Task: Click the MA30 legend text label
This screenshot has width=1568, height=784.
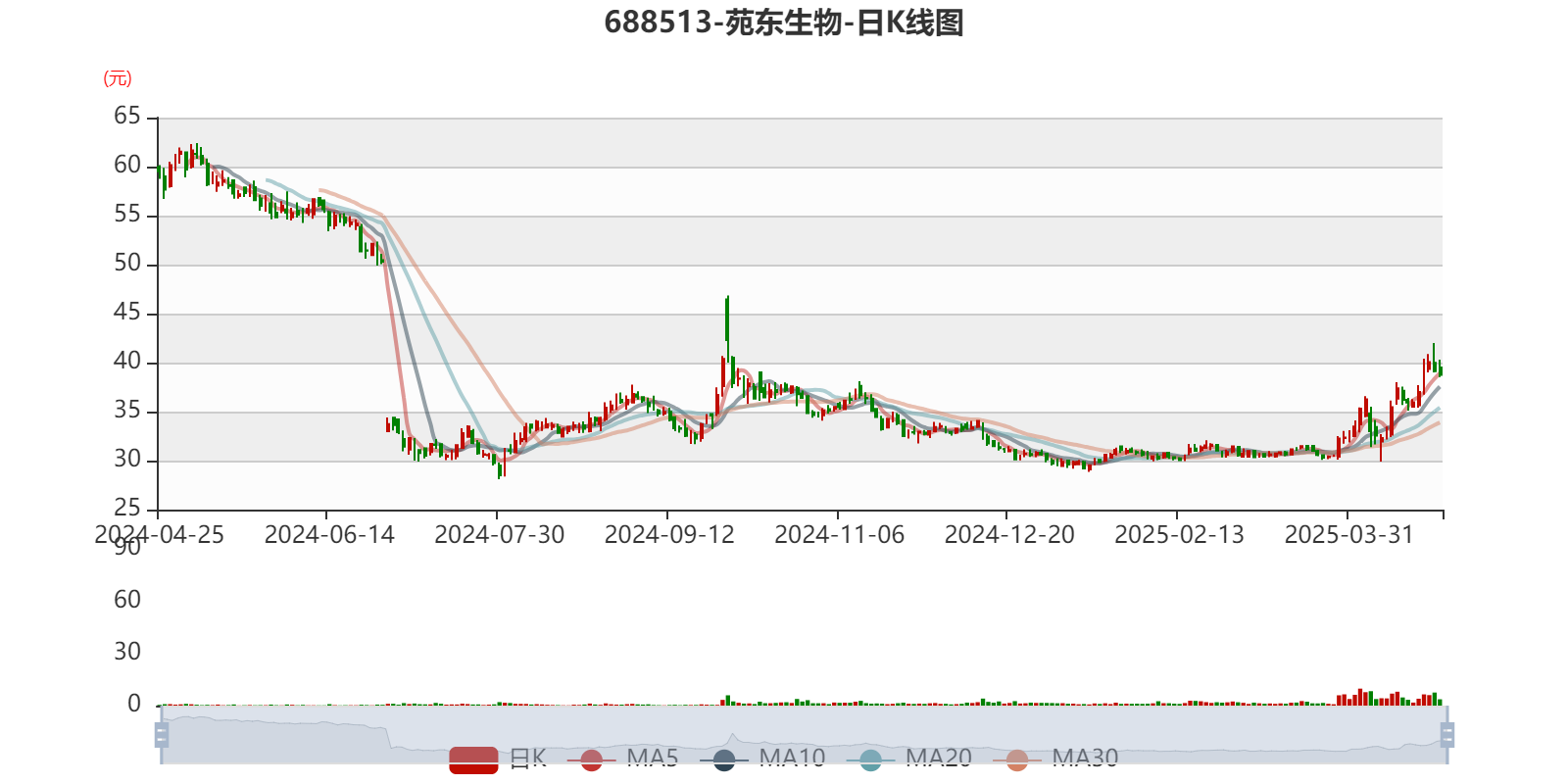Action: point(1085,758)
